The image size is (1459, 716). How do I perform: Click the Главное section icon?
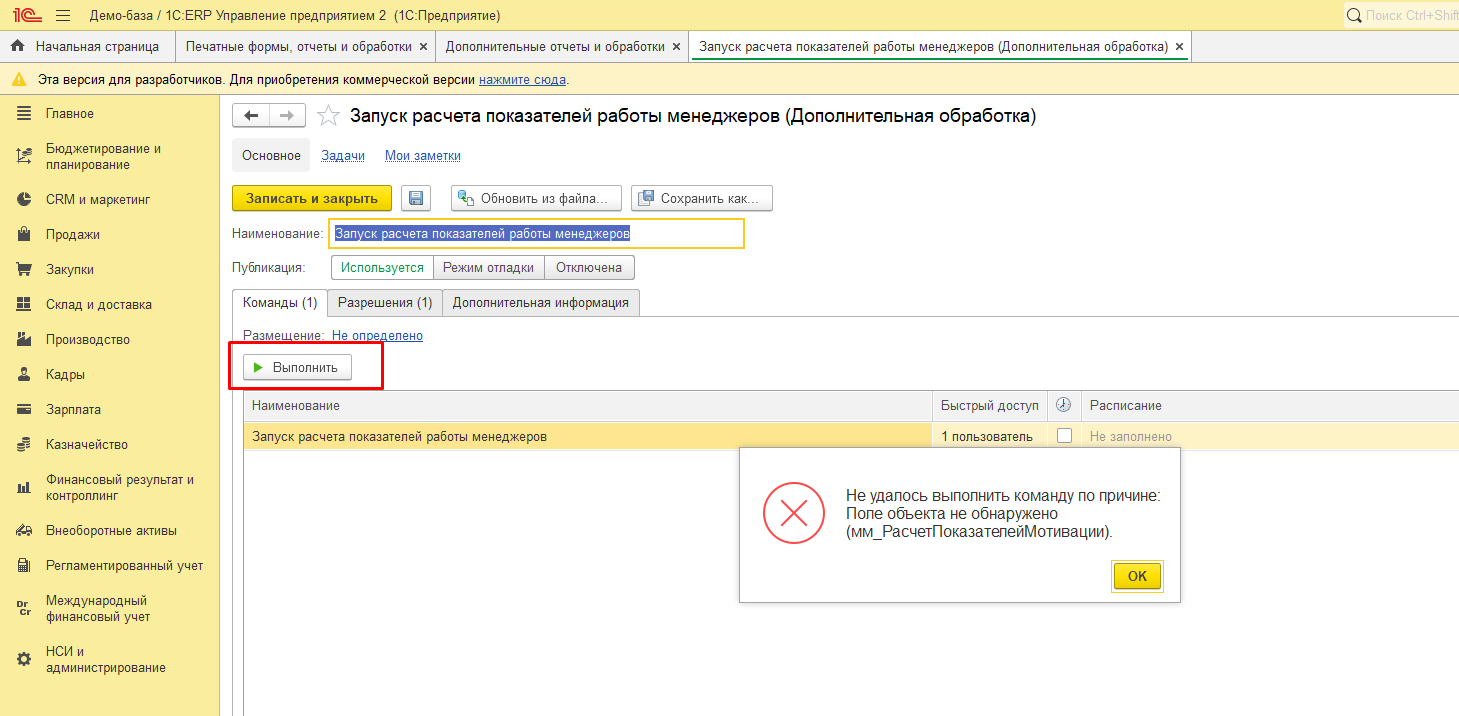[x=24, y=114]
